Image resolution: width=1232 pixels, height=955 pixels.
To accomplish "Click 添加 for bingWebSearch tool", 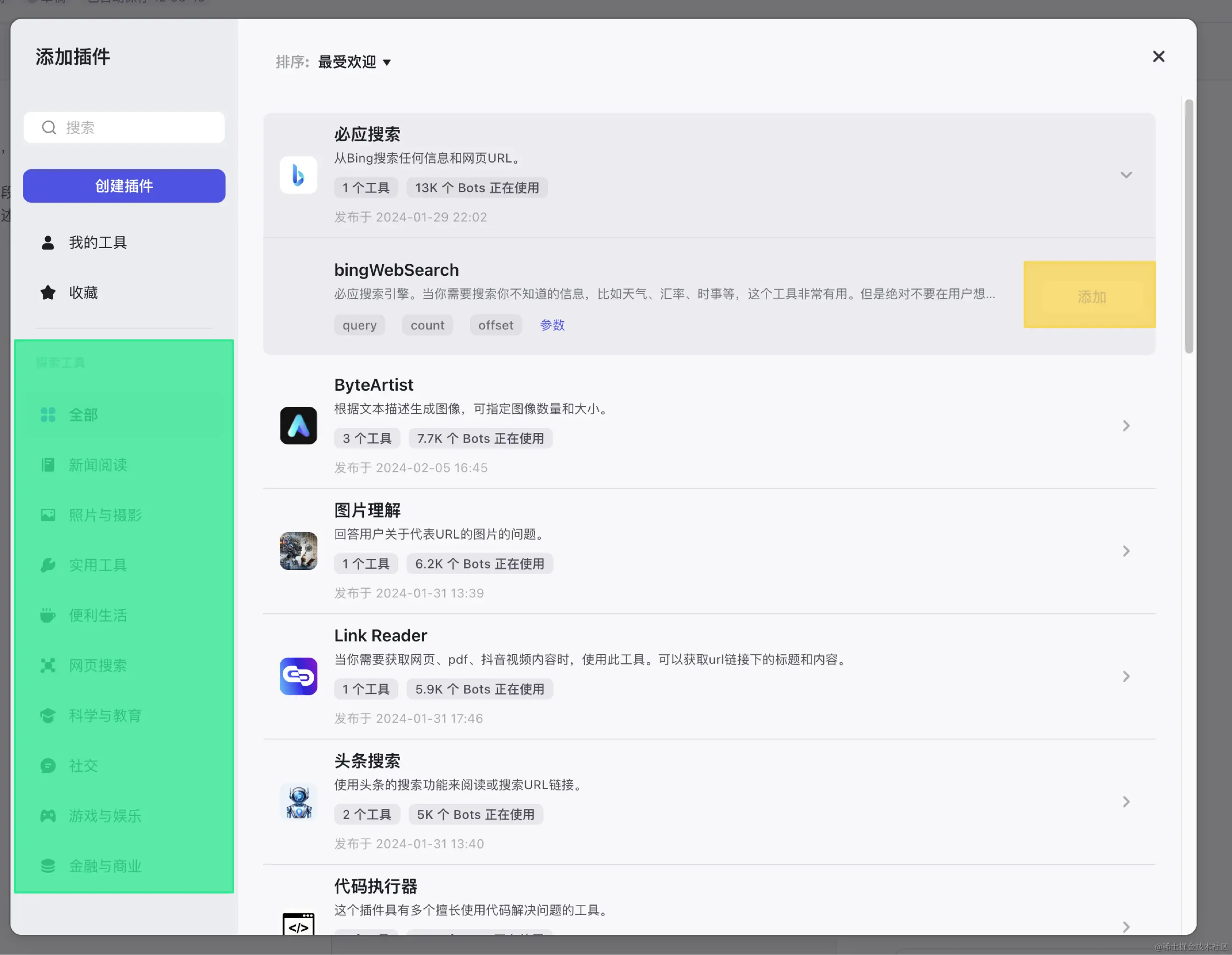I will (1091, 296).
